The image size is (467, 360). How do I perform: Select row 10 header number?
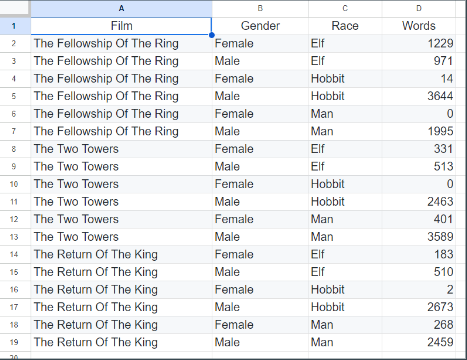tap(14, 184)
